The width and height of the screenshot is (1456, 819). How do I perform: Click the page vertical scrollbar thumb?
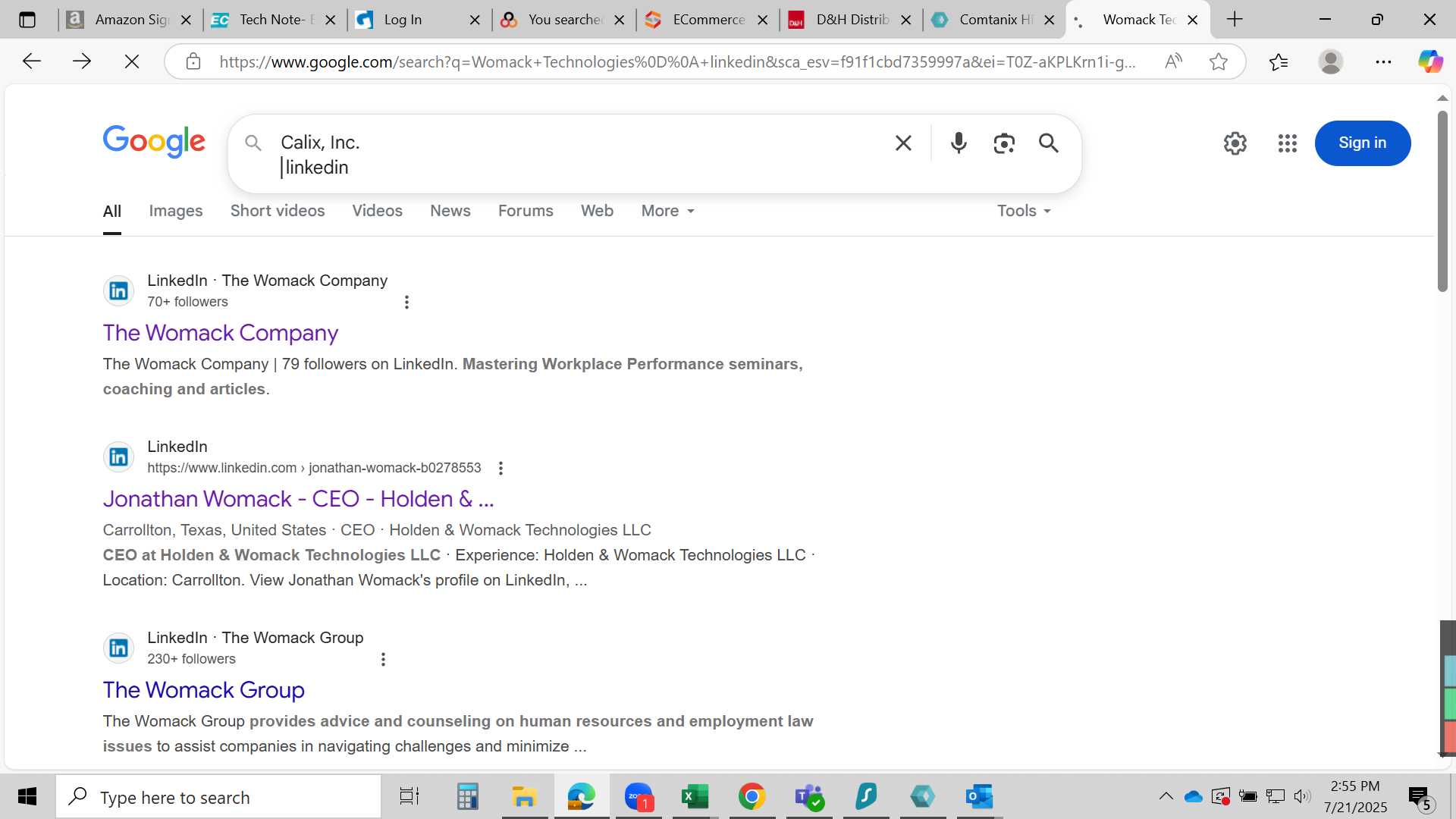pos(1442,201)
